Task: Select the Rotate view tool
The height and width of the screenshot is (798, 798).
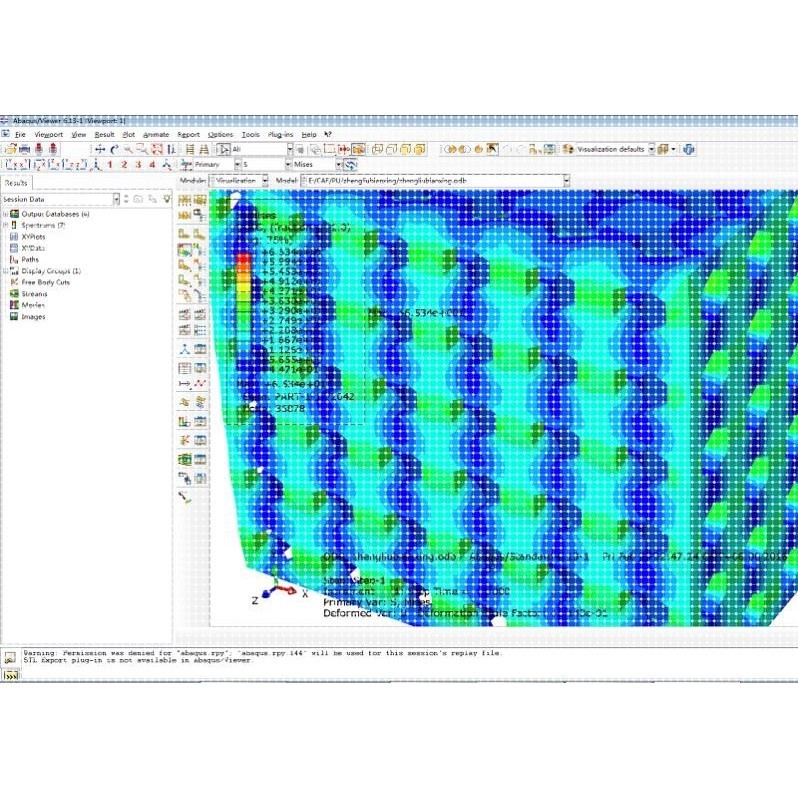Action: 115,149
